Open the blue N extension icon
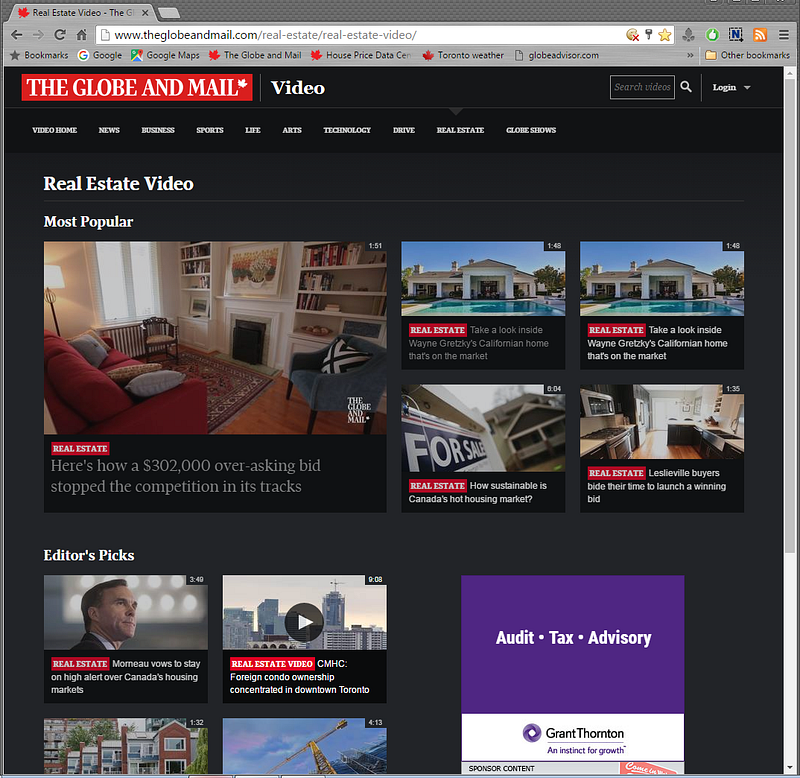 (x=736, y=35)
